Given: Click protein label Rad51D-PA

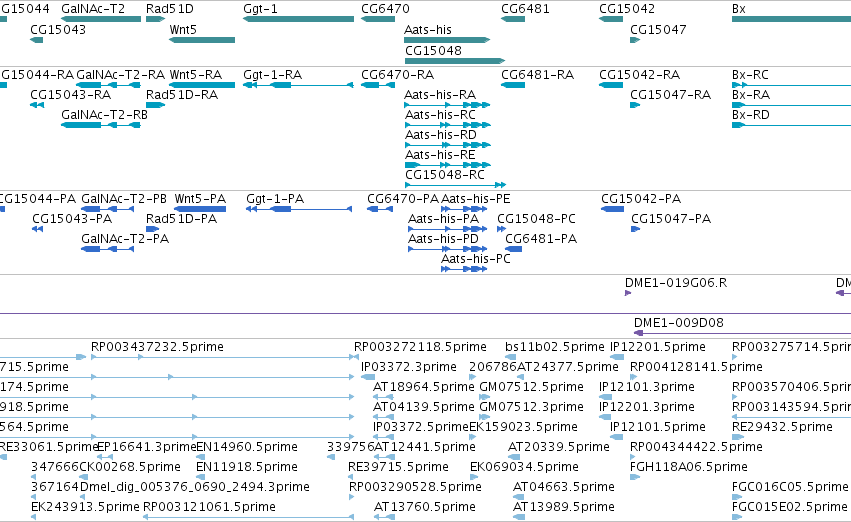Looking at the screenshot, I should 181,219.
